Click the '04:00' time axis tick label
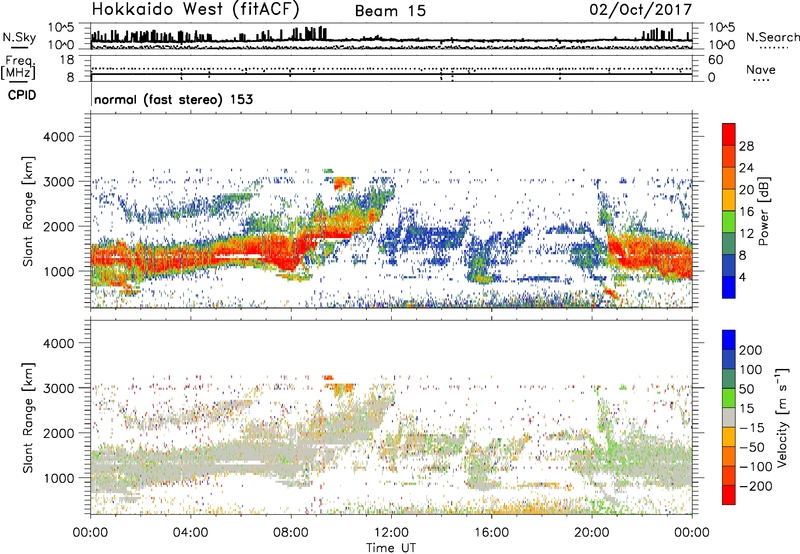800x554 pixels. [x=190, y=533]
